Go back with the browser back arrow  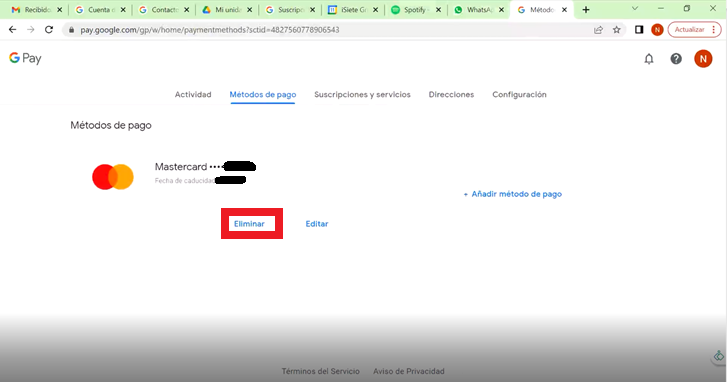(x=13, y=30)
